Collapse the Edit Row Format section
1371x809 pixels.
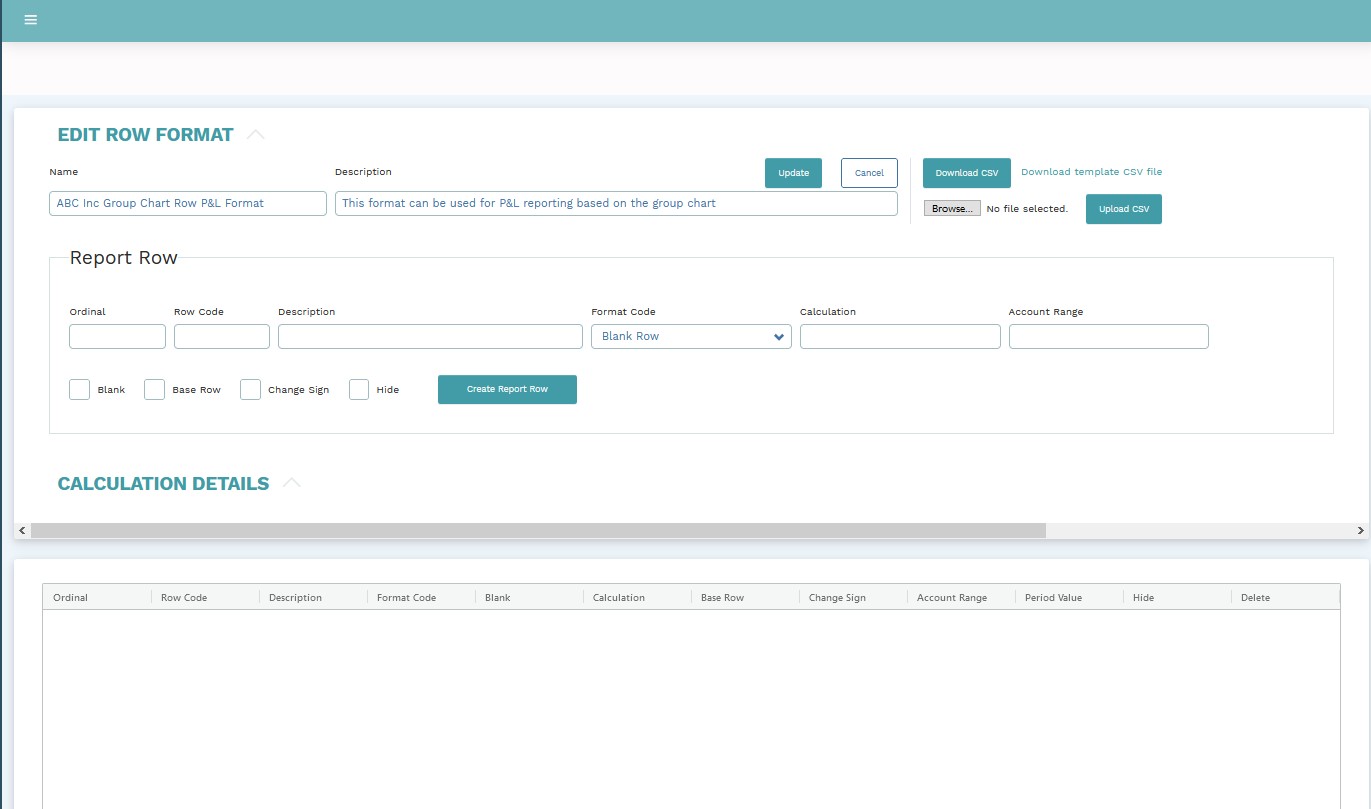(256, 135)
